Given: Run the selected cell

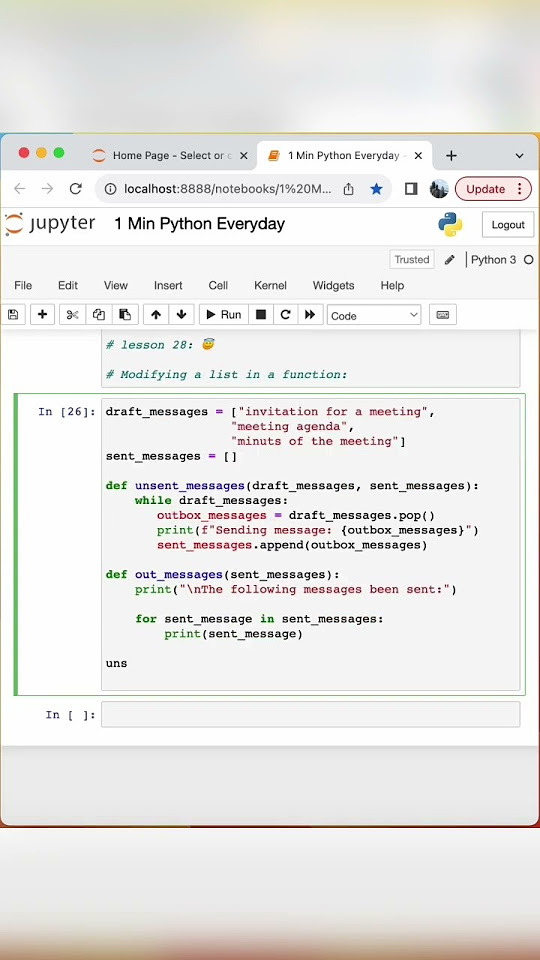Looking at the screenshot, I should (x=223, y=315).
